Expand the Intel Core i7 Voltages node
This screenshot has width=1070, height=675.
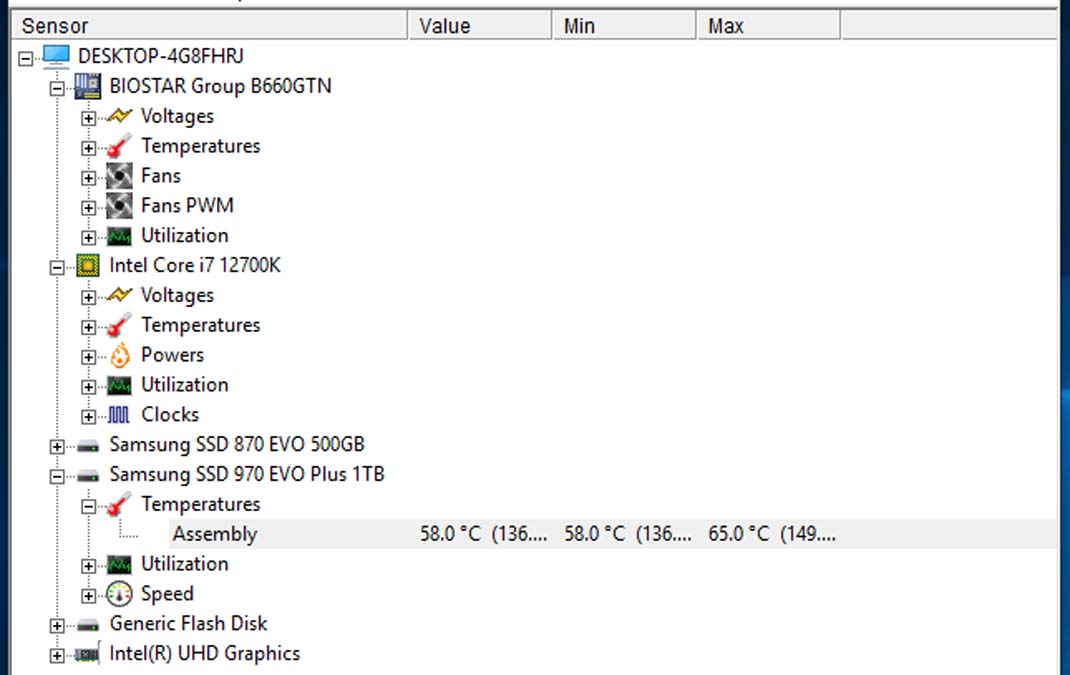[88, 298]
